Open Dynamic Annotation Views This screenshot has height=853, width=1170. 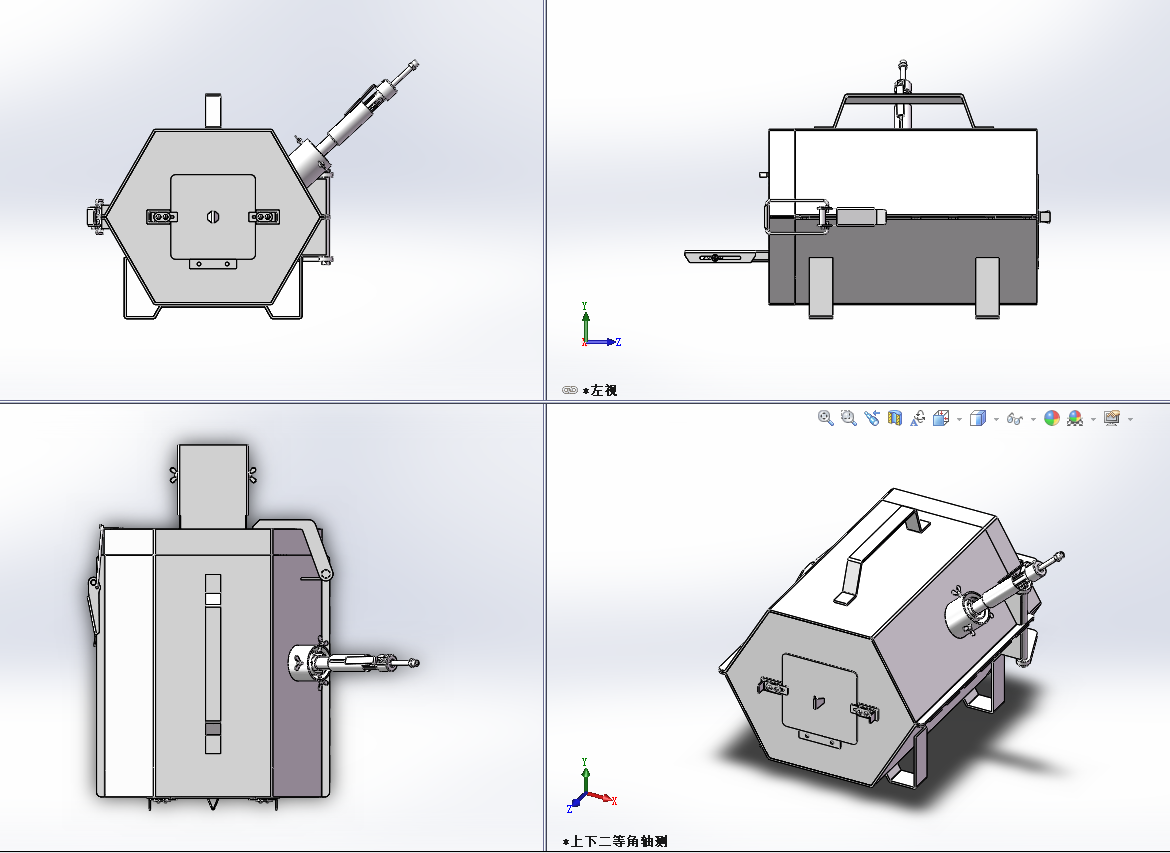pyautogui.click(x=918, y=418)
